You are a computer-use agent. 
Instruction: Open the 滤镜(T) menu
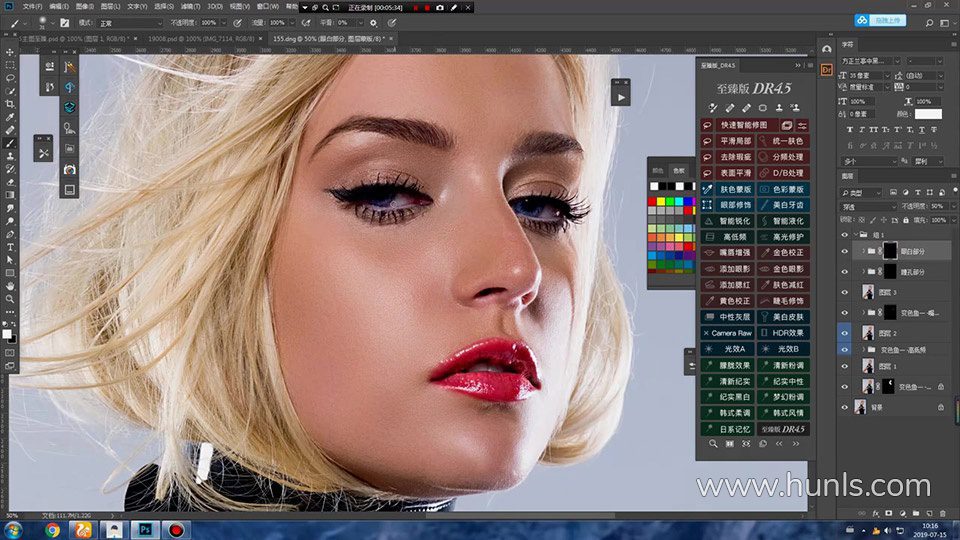click(190, 7)
